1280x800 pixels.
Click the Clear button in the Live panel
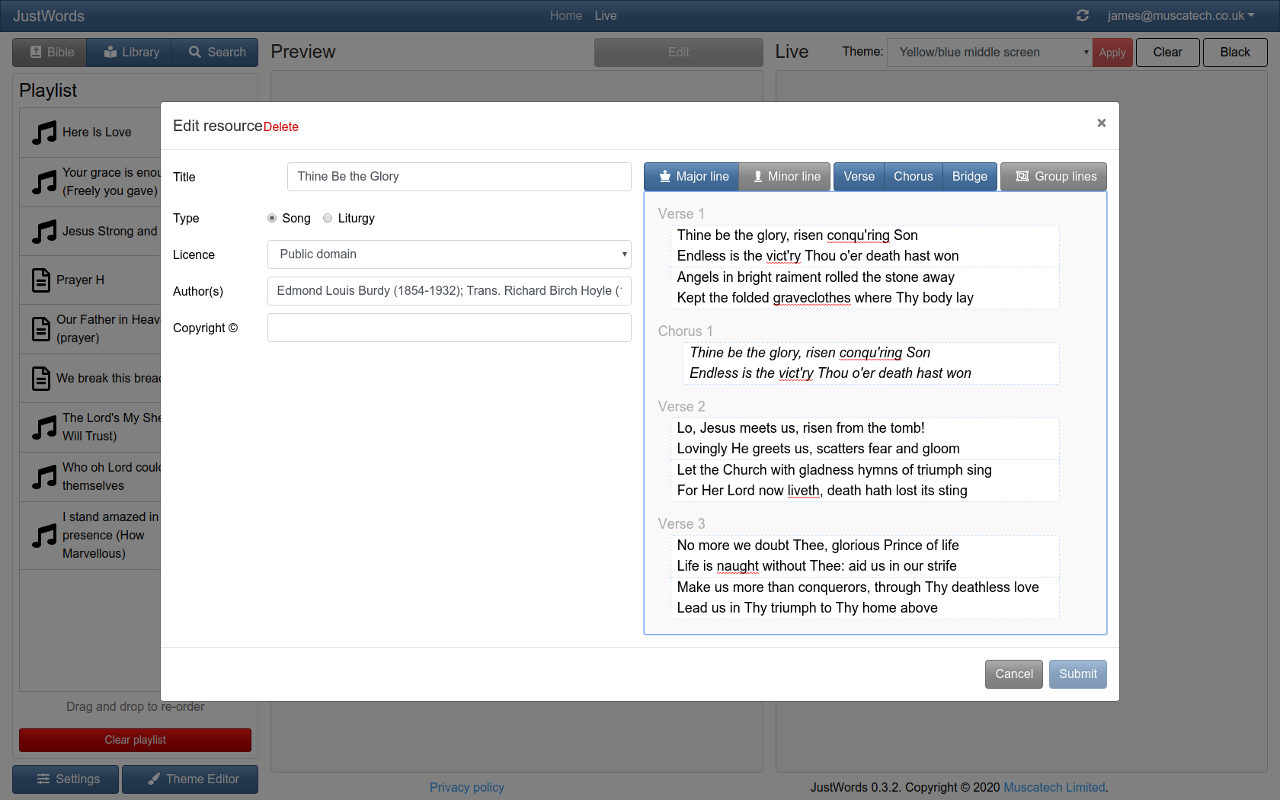[1168, 52]
